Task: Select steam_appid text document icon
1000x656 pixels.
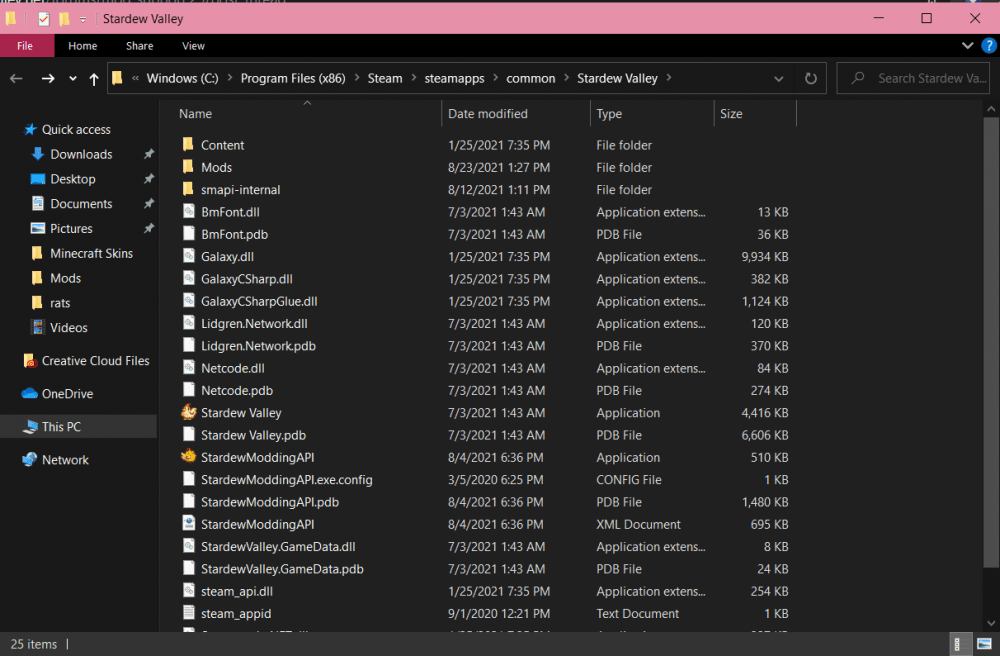Action: (x=189, y=613)
